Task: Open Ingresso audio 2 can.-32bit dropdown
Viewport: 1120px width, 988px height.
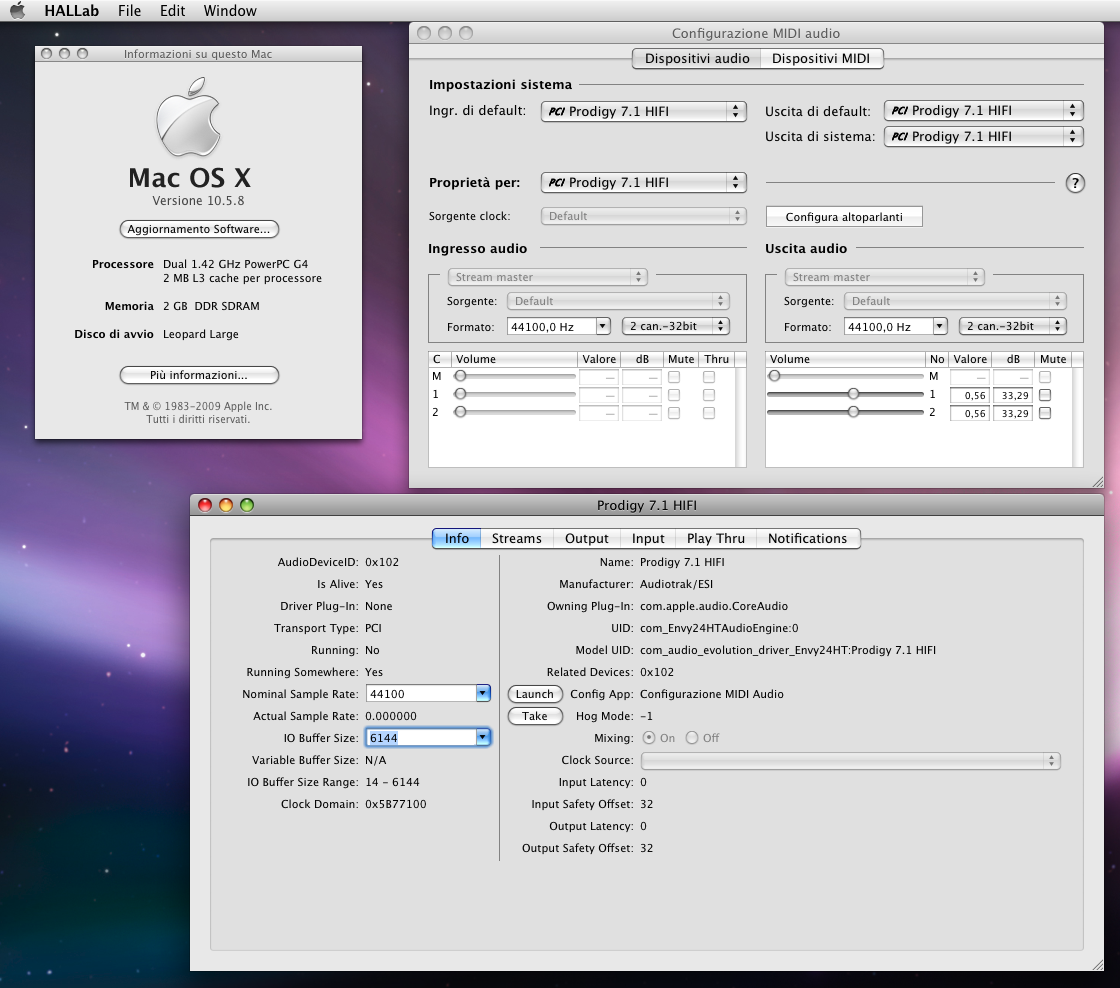Action: coord(676,326)
